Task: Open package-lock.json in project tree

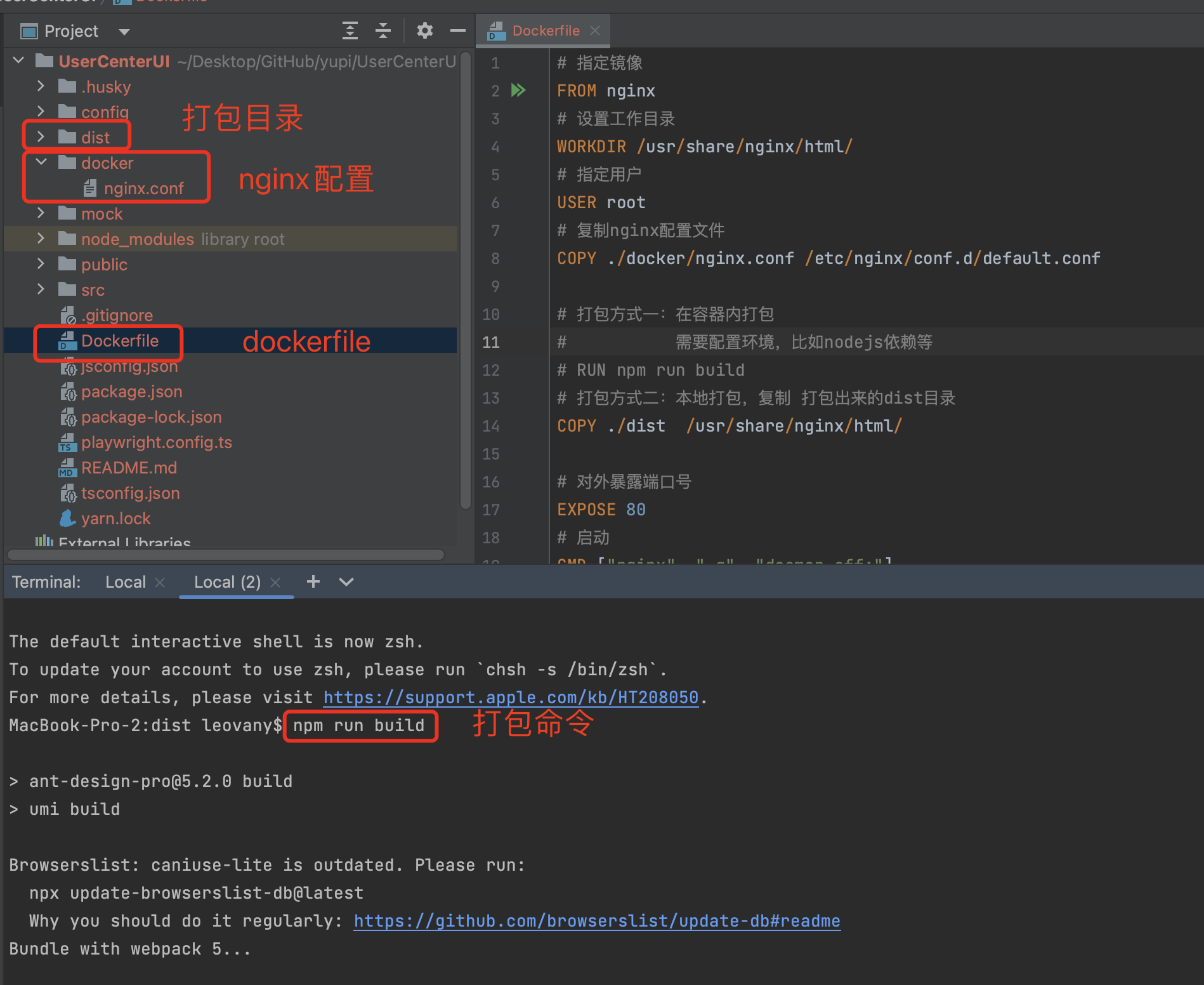Action: click(x=151, y=417)
